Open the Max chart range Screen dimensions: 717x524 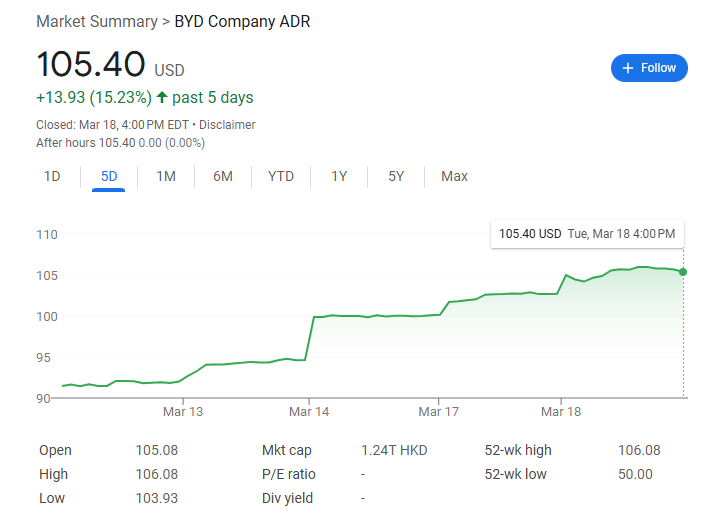tap(454, 177)
